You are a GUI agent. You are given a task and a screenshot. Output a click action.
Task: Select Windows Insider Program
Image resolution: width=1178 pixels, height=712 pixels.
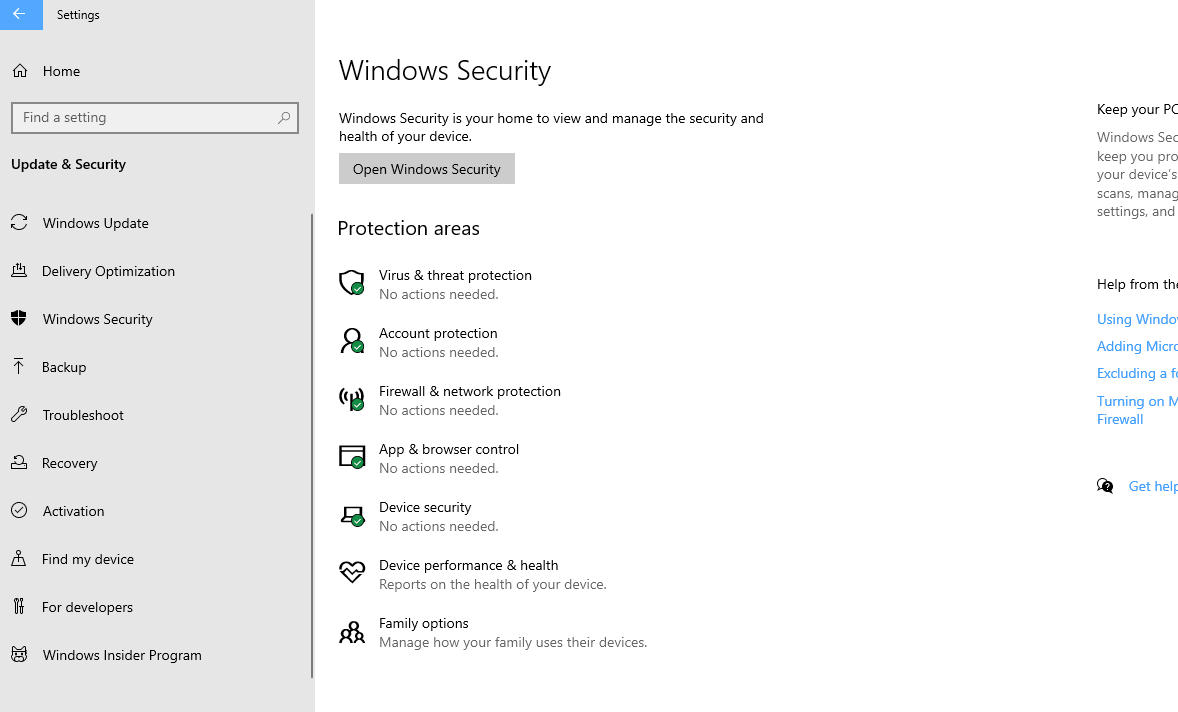tap(122, 655)
